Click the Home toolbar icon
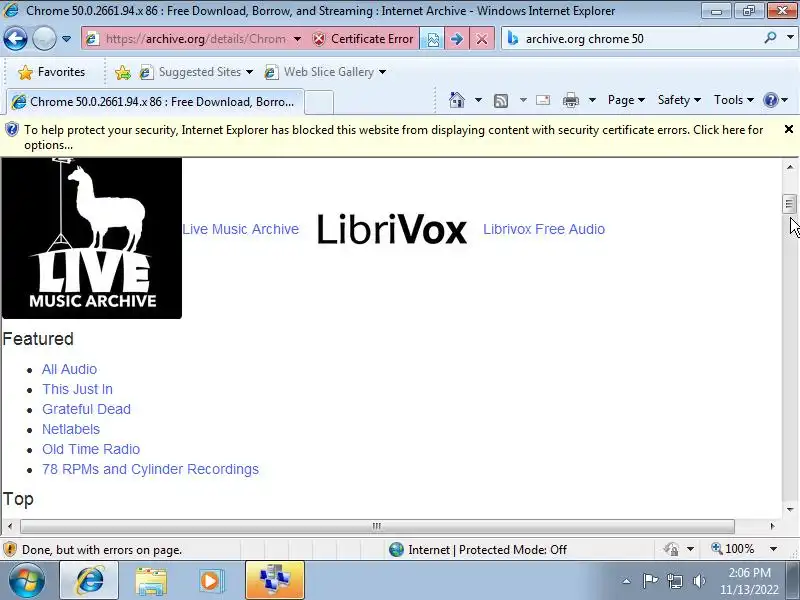 [x=457, y=100]
